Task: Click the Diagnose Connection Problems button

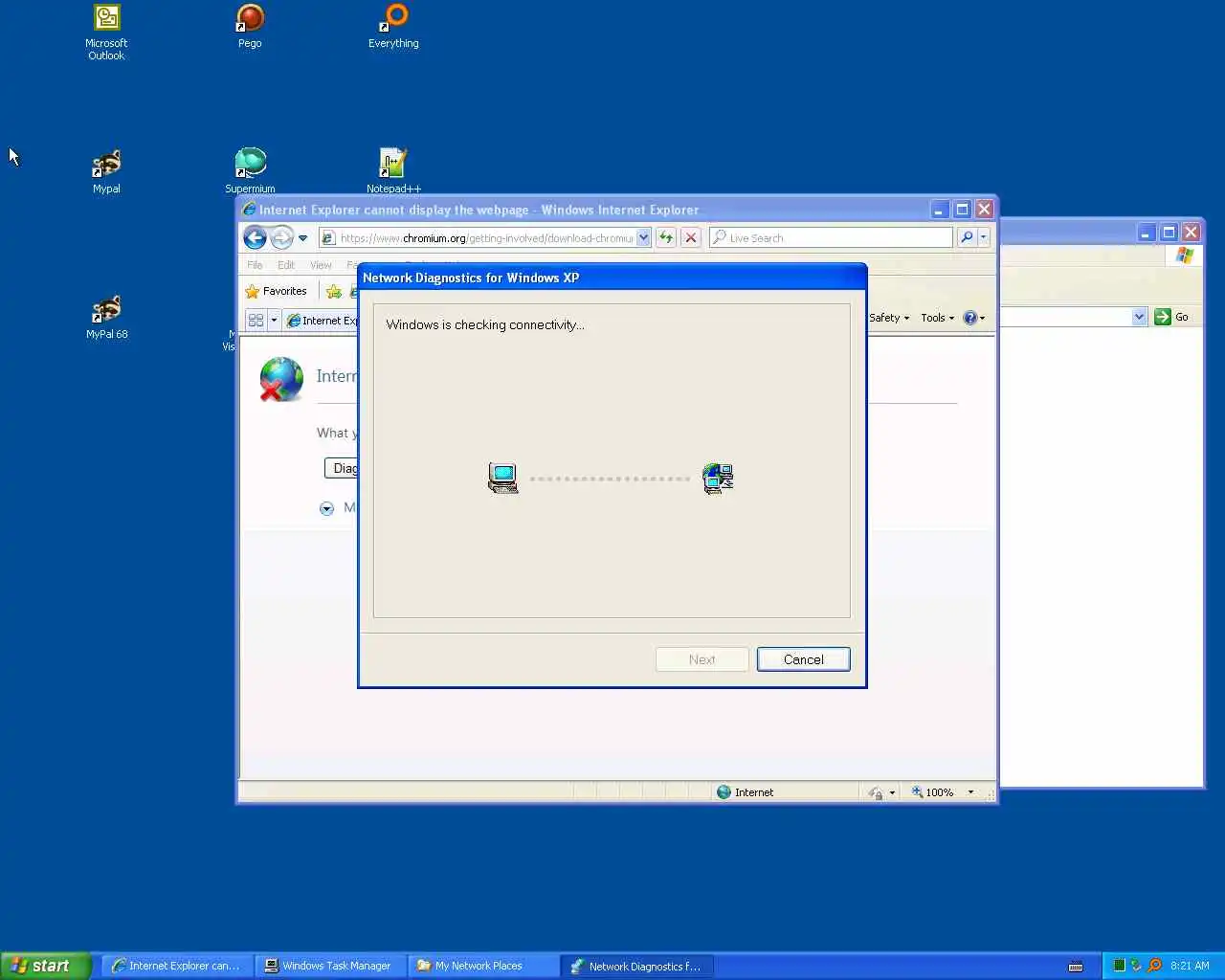Action: click(342, 468)
